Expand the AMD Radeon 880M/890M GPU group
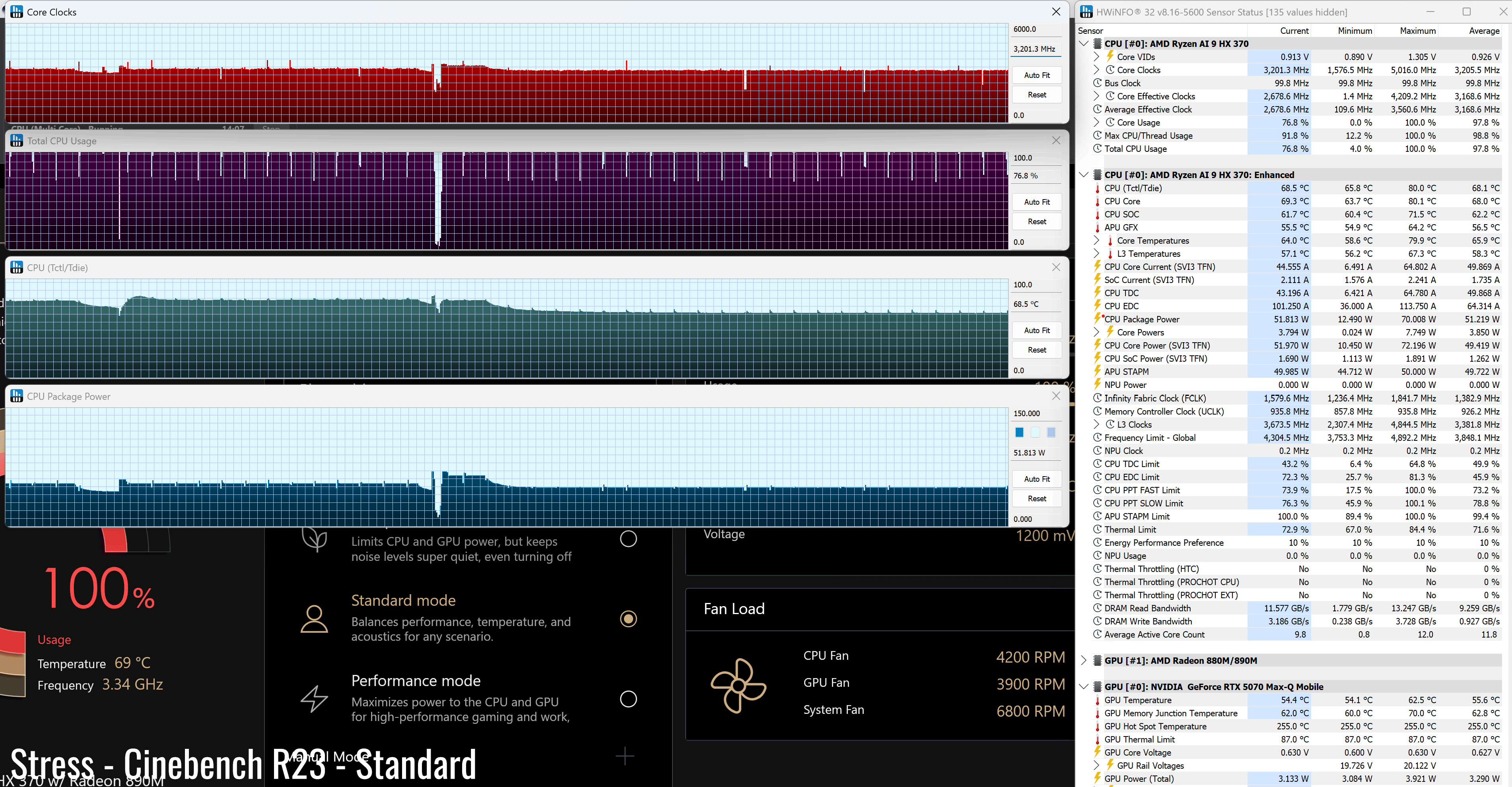Image resolution: width=1512 pixels, height=787 pixels. pos(1084,660)
